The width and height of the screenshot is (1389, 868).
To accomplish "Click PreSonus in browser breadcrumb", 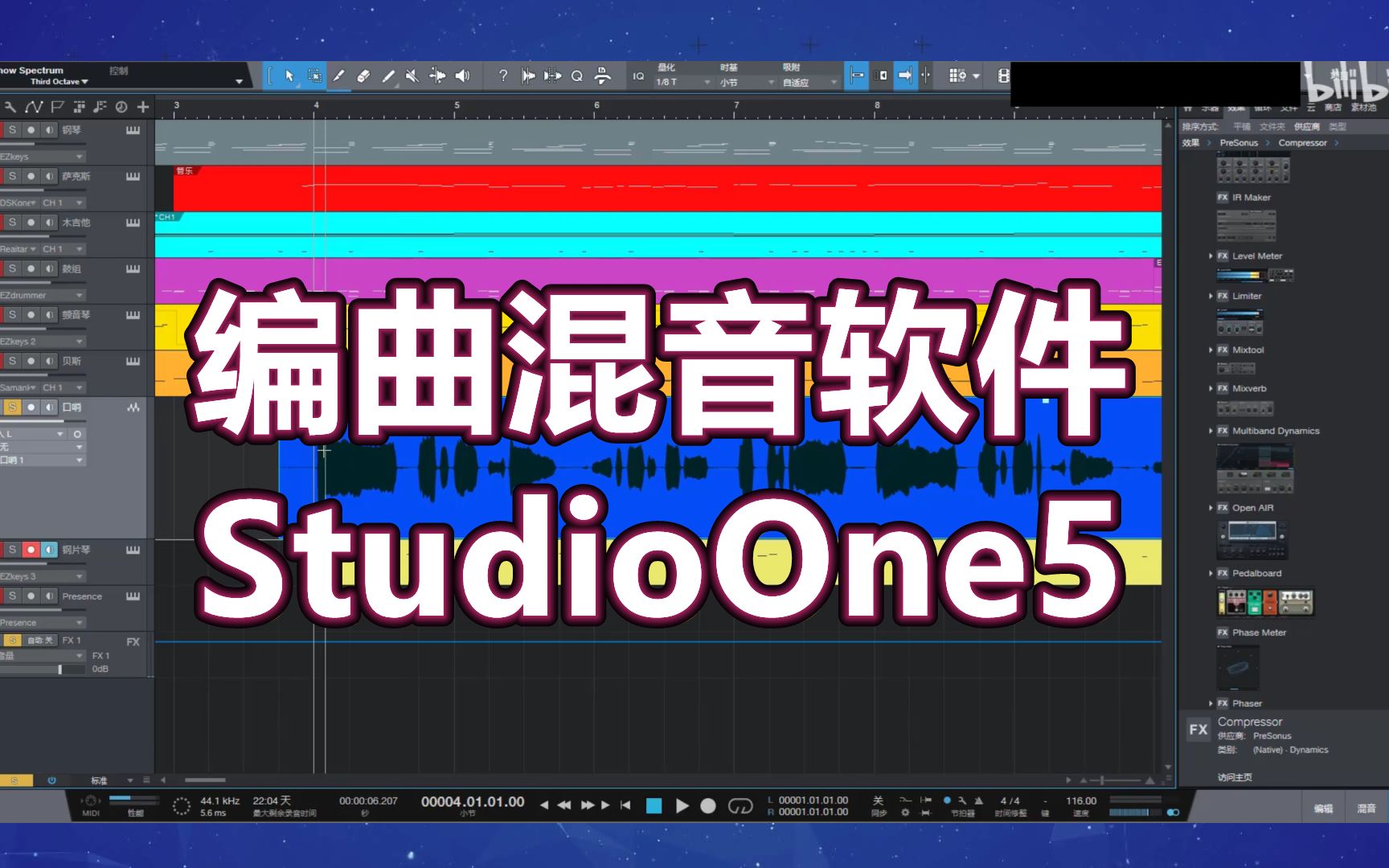I will pyautogui.click(x=1239, y=143).
